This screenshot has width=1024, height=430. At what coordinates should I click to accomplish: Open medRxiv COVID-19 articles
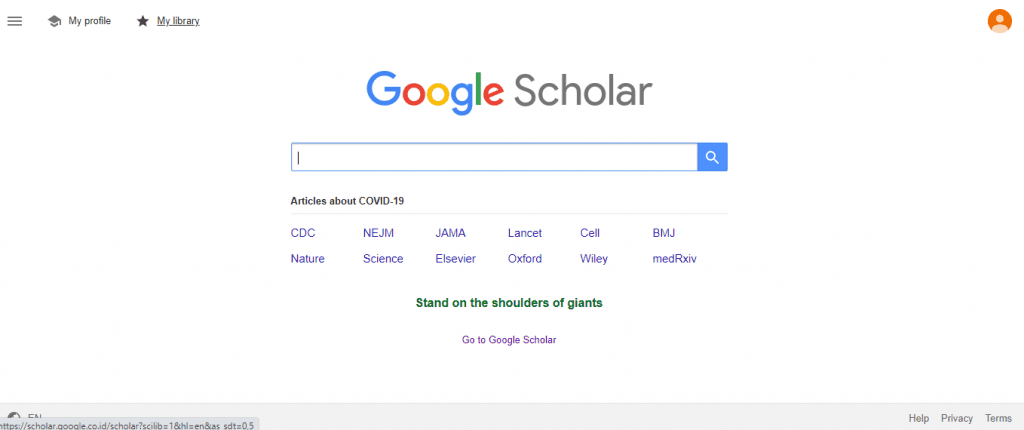(x=674, y=259)
